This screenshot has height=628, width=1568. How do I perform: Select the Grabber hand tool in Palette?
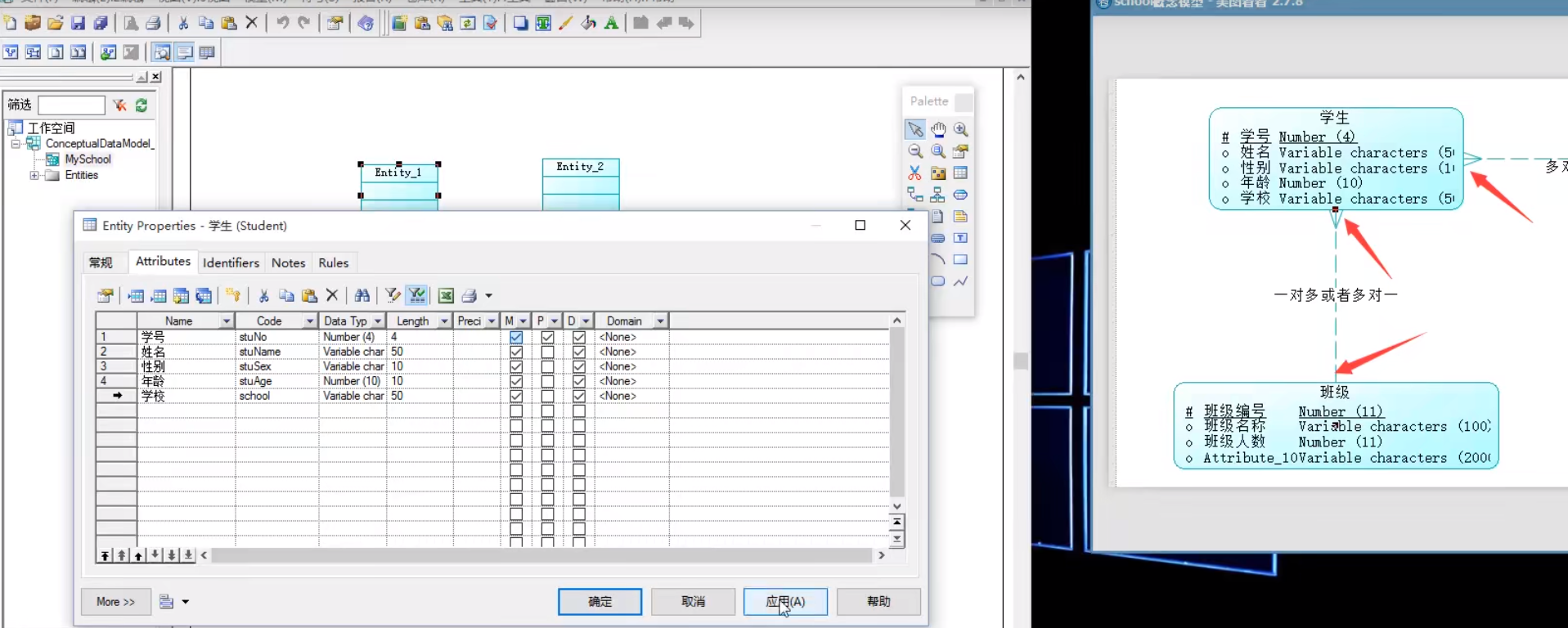(x=938, y=129)
